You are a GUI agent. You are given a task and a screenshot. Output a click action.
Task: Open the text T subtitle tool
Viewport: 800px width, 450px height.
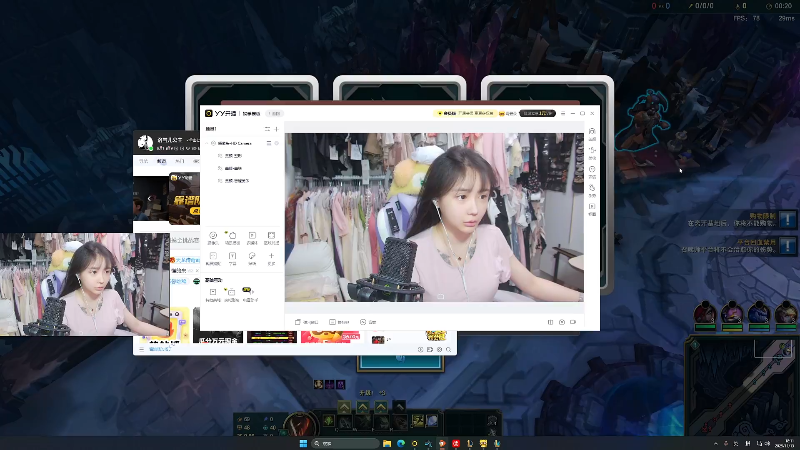point(232,258)
